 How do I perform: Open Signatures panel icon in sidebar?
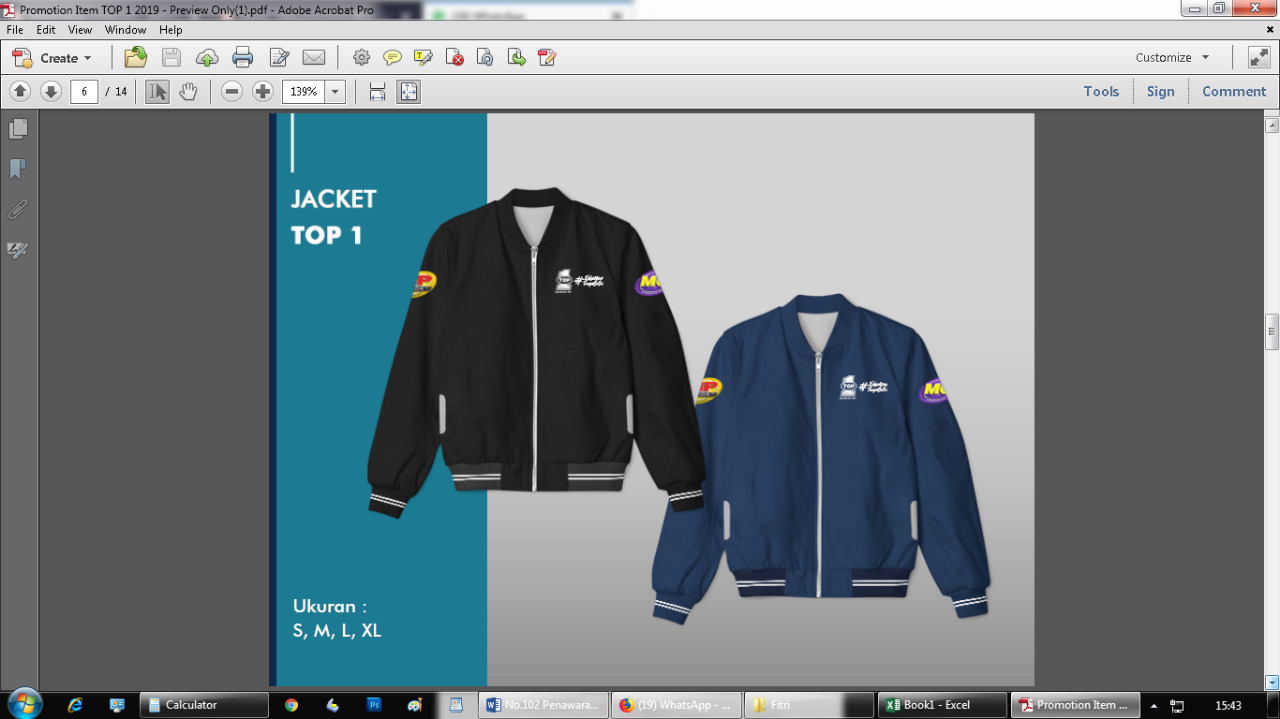click(18, 250)
